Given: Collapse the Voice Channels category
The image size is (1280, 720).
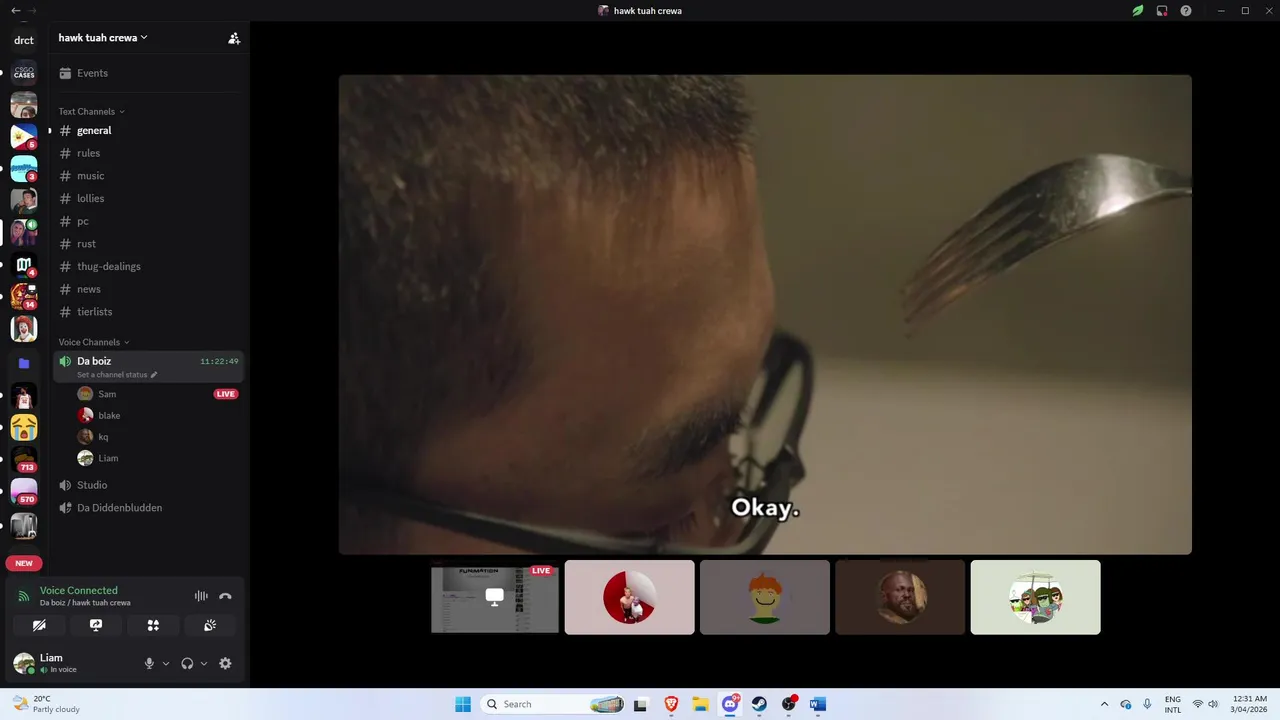Looking at the screenshot, I should pyautogui.click(x=94, y=342).
